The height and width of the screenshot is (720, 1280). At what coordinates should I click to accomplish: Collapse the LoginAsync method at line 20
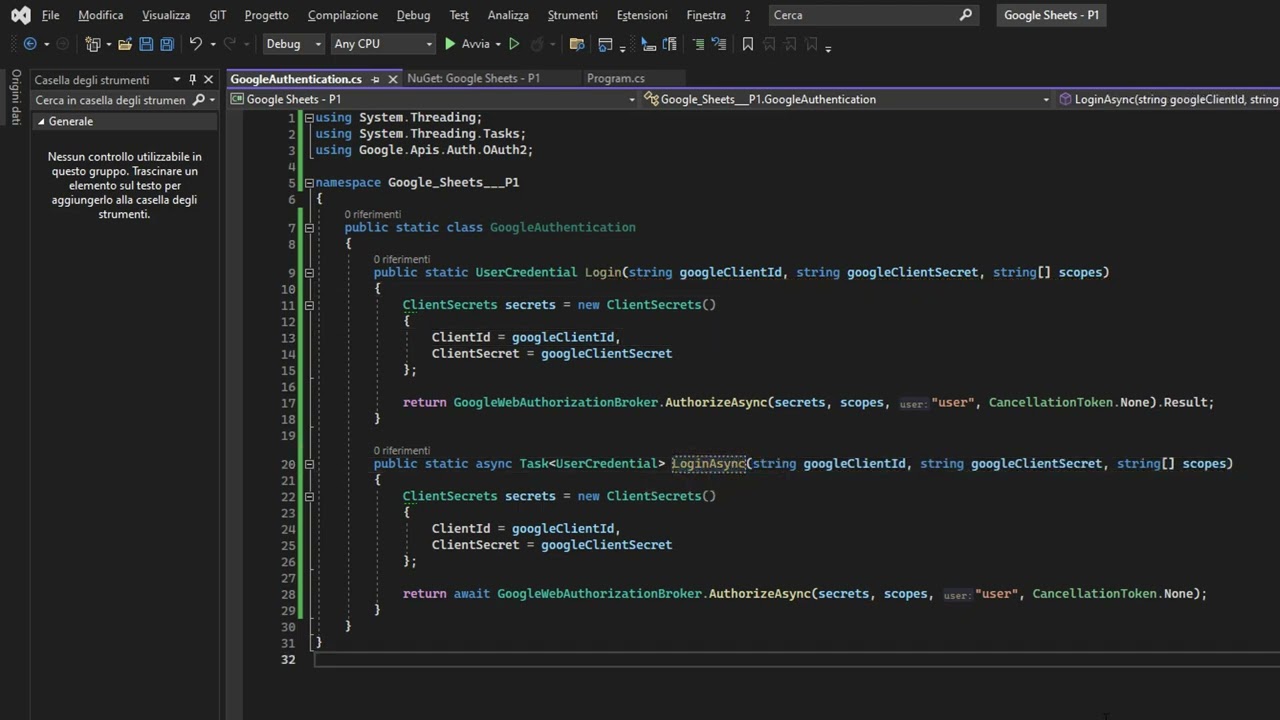point(309,464)
